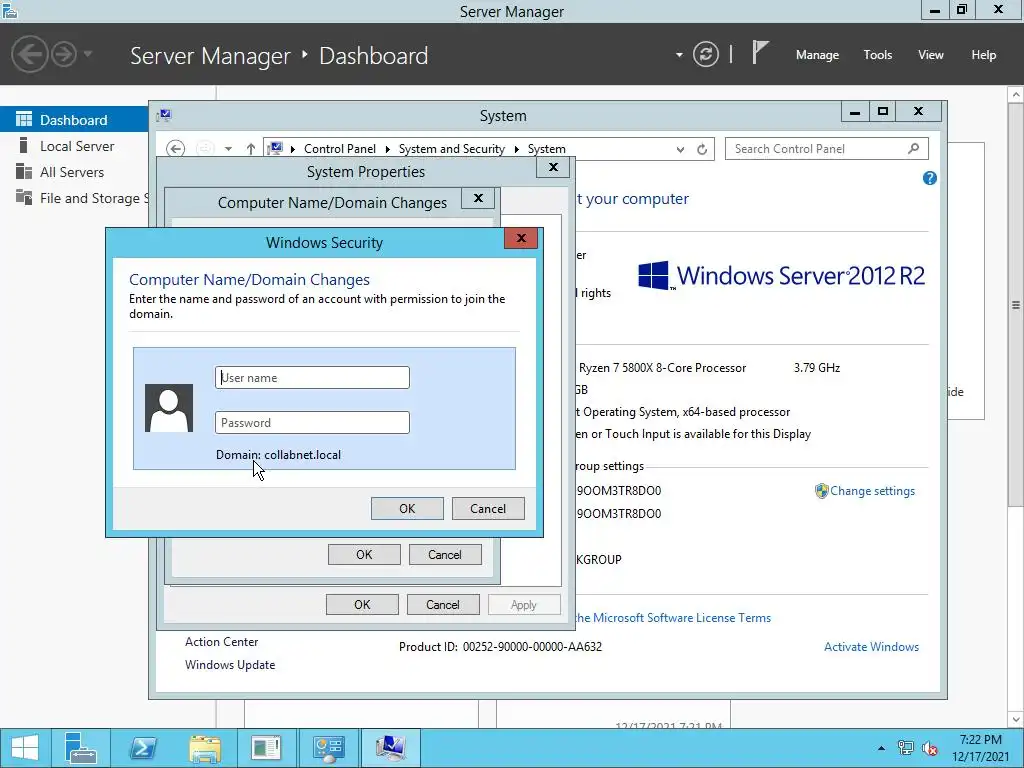Click the Change settings link

pyautogui.click(x=872, y=491)
